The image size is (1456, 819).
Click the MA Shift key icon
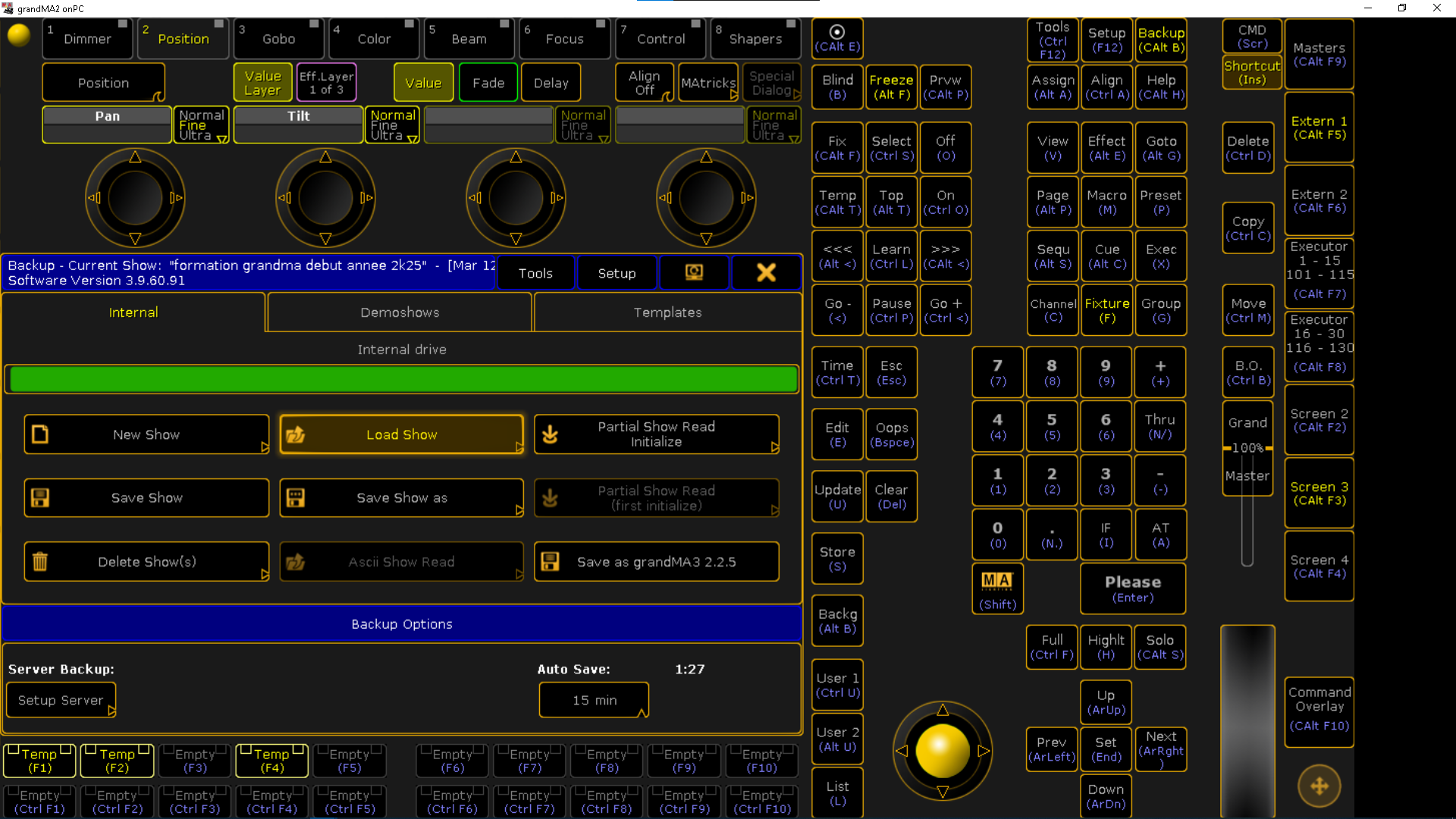click(997, 588)
